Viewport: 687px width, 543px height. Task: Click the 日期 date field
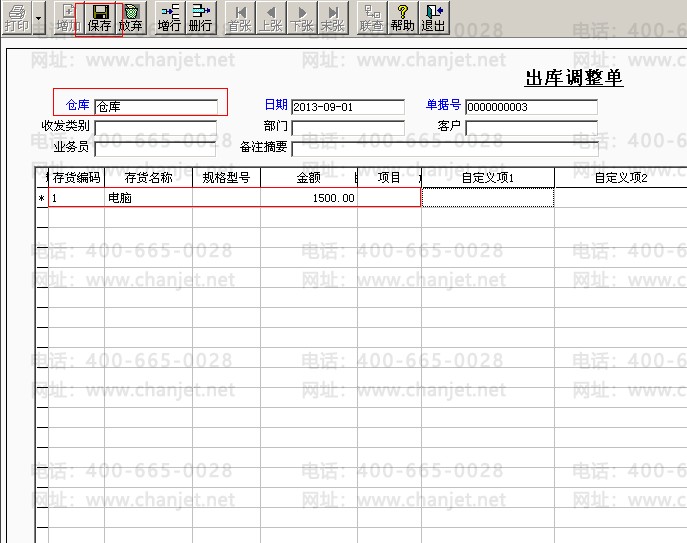[348, 107]
